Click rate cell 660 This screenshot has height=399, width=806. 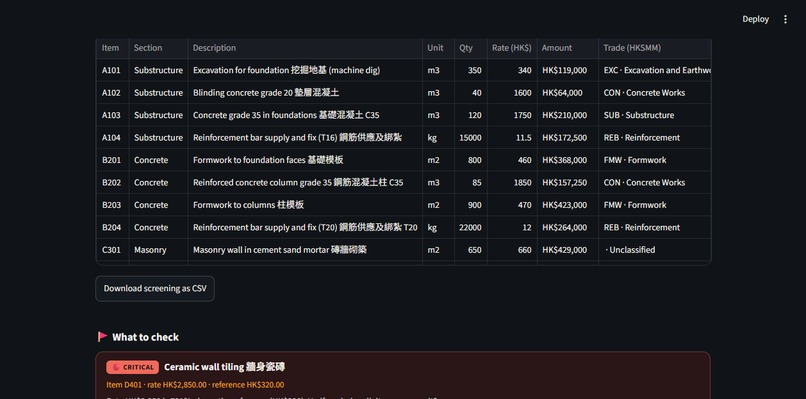512,250
